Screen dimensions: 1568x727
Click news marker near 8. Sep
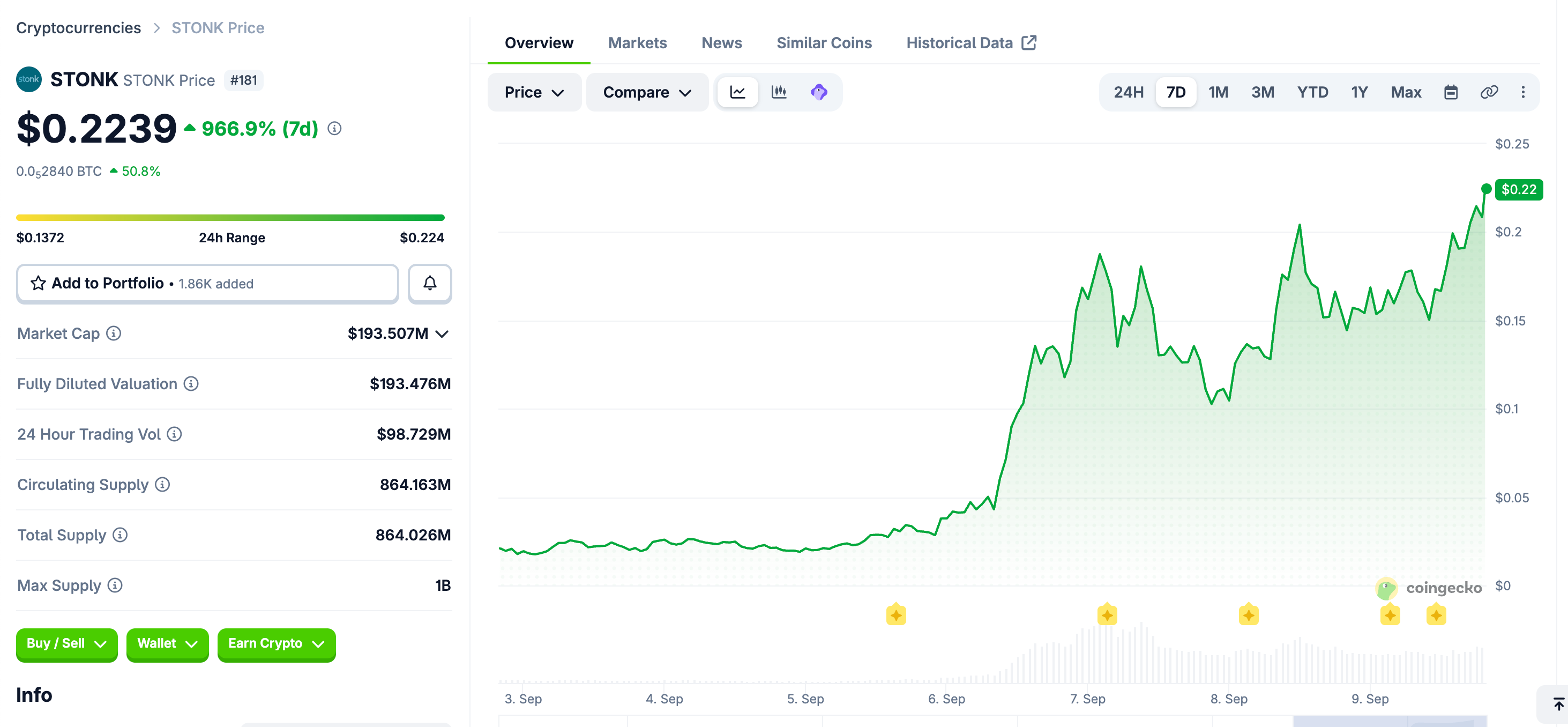[x=1249, y=614]
